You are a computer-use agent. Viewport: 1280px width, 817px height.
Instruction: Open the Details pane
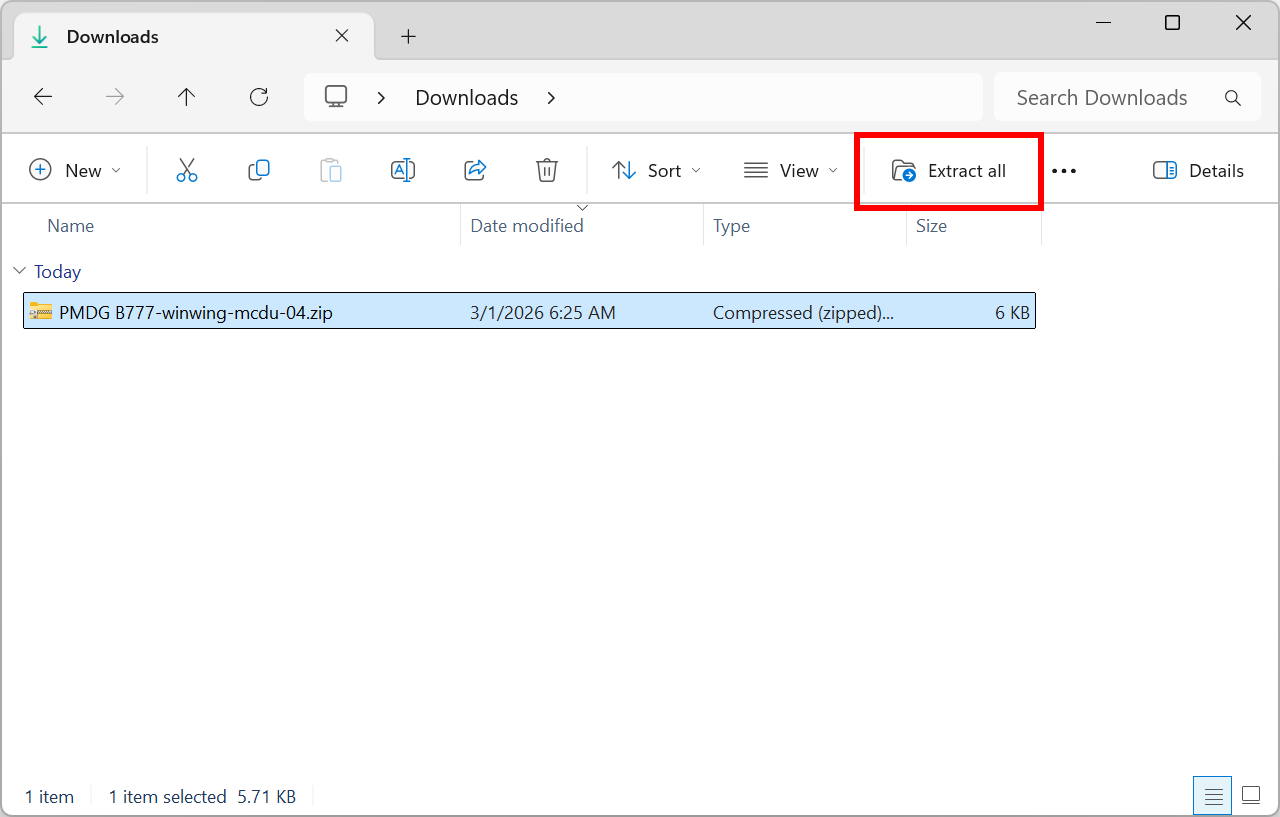pos(1198,170)
